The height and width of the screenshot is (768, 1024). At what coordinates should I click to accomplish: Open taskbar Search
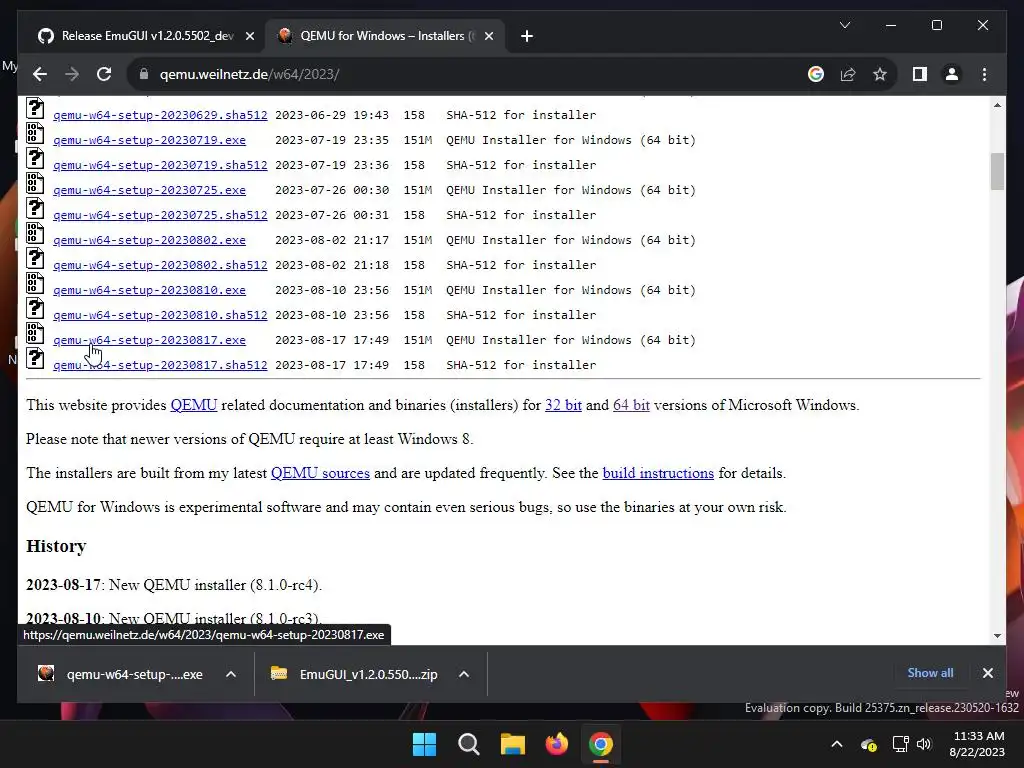tap(468, 744)
